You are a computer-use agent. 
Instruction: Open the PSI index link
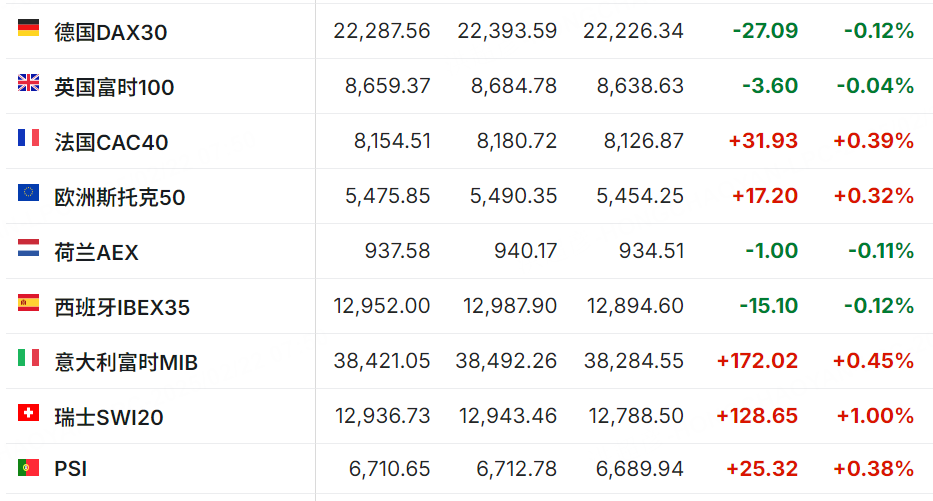point(71,469)
